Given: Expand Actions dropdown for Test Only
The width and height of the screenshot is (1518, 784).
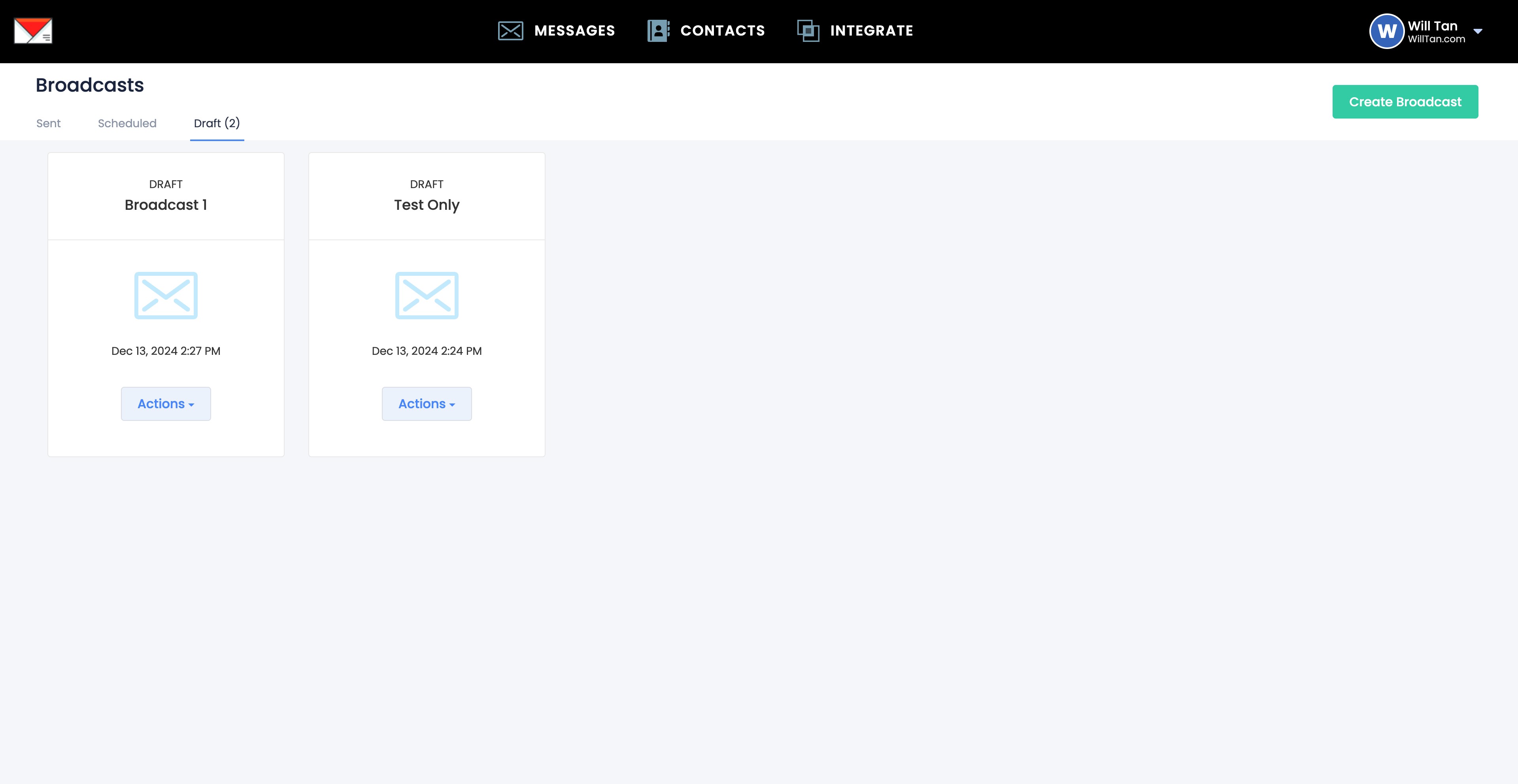Looking at the screenshot, I should [427, 403].
